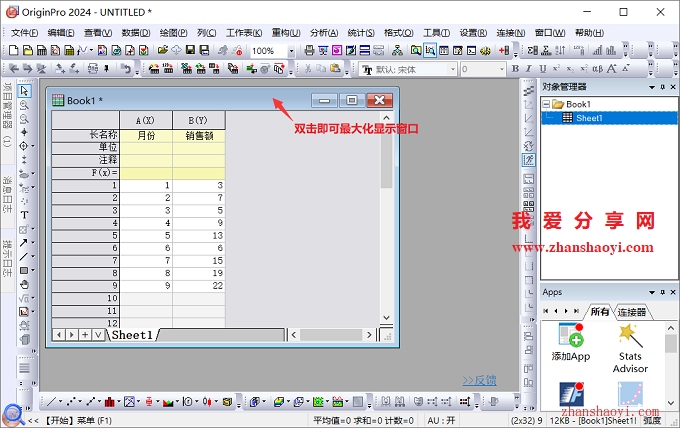
Task: Open the zoom percentage 100% dropdown
Action: coord(291,51)
